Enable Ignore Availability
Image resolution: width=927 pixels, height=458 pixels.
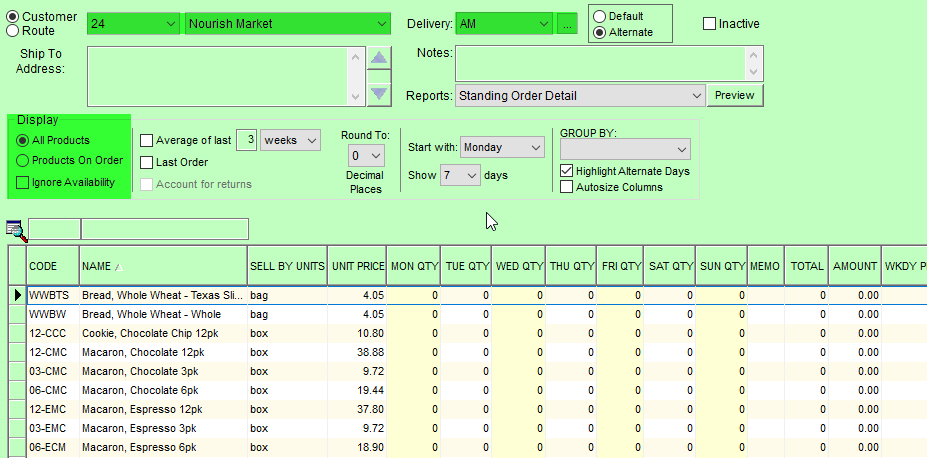click(22, 182)
